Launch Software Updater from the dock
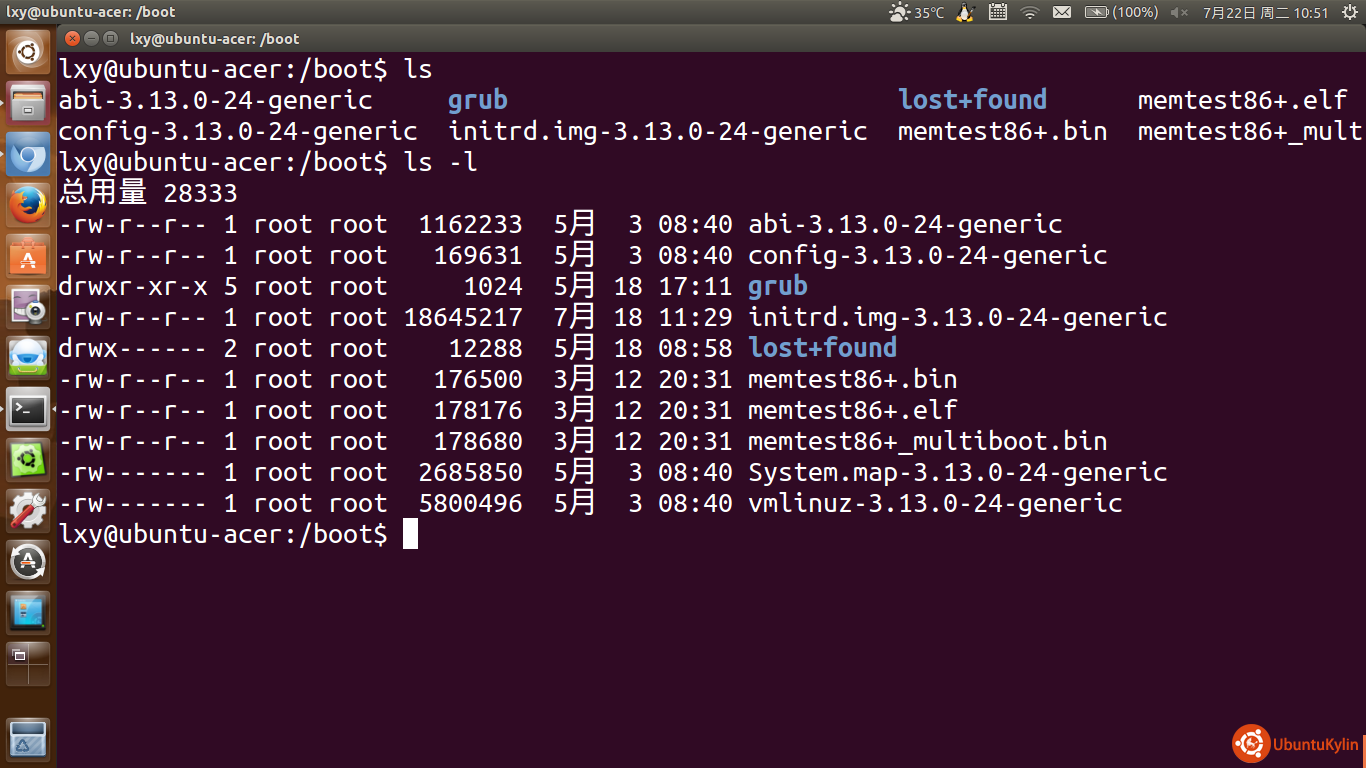 click(x=28, y=562)
